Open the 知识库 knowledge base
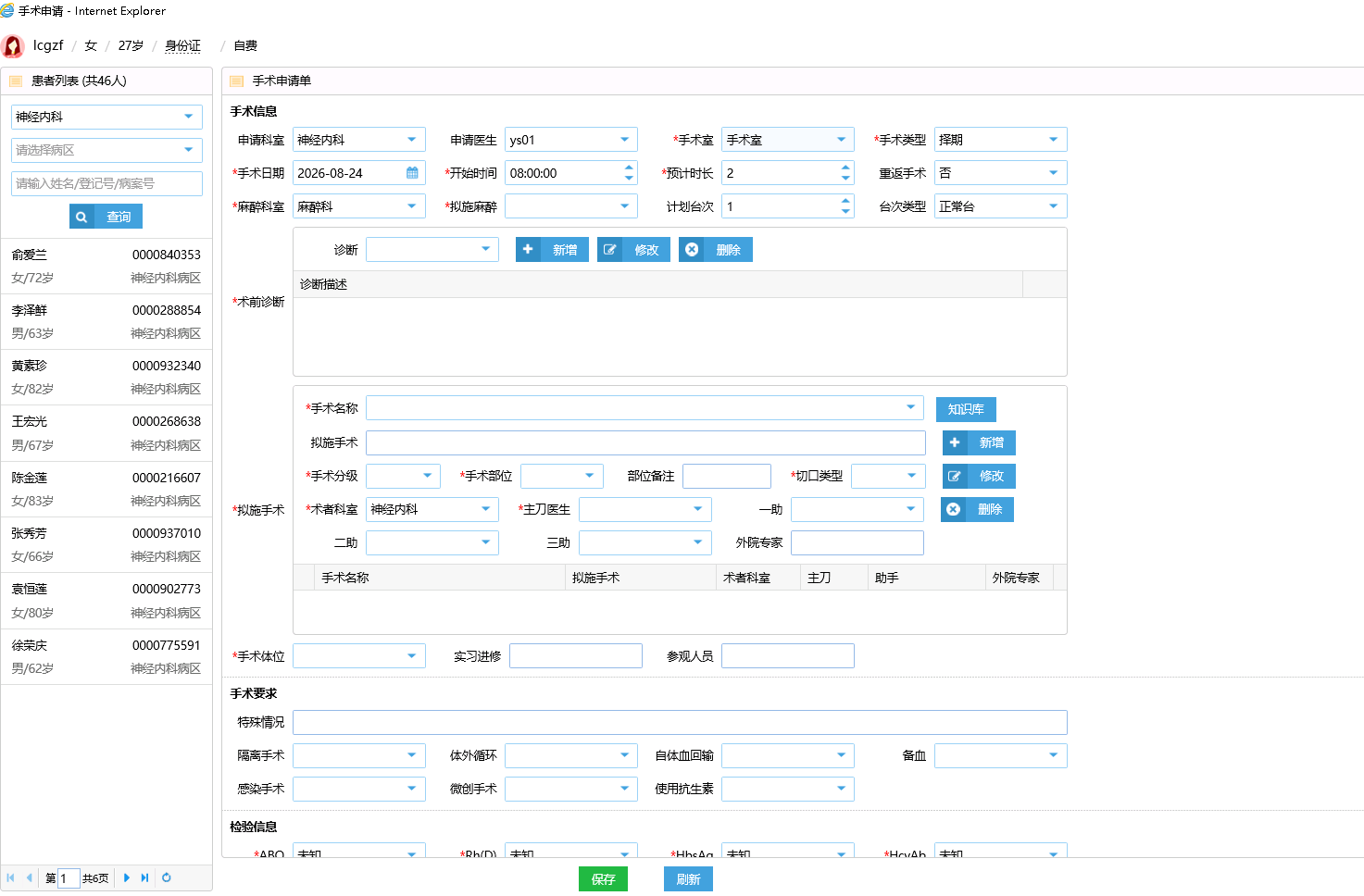 [x=966, y=409]
